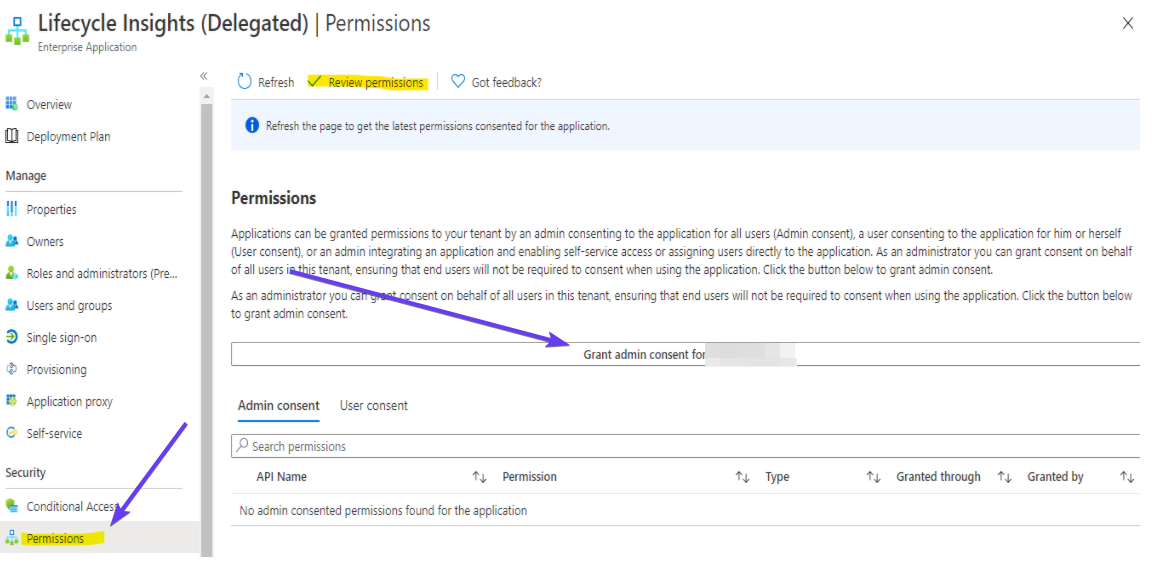The image size is (1162, 562).
Task: Sort by Granted by column arrows
Action: pyautogui.click(x=1126, y=477)
